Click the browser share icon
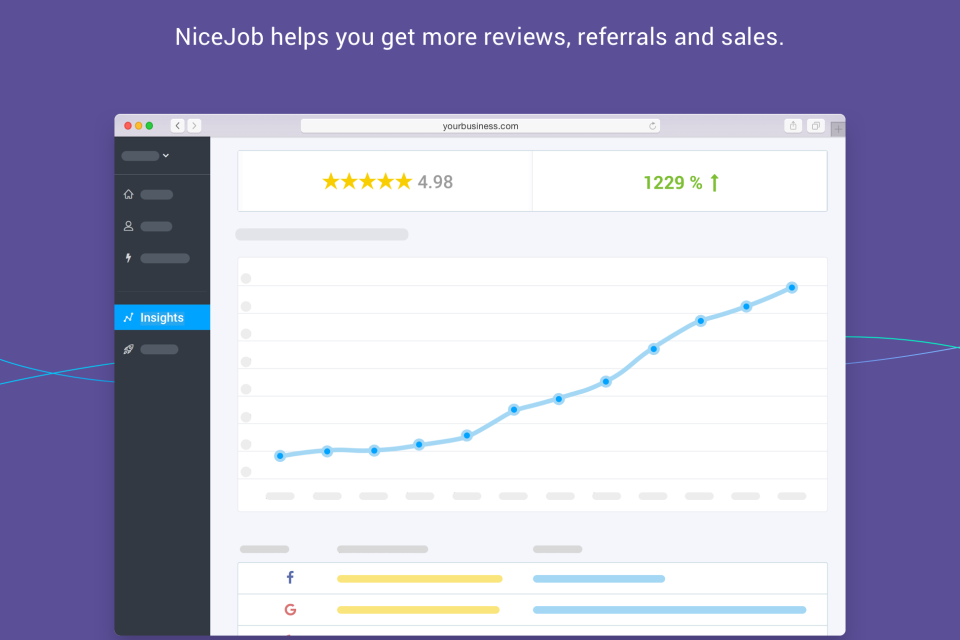960x640 pixels. click(793, 126)
